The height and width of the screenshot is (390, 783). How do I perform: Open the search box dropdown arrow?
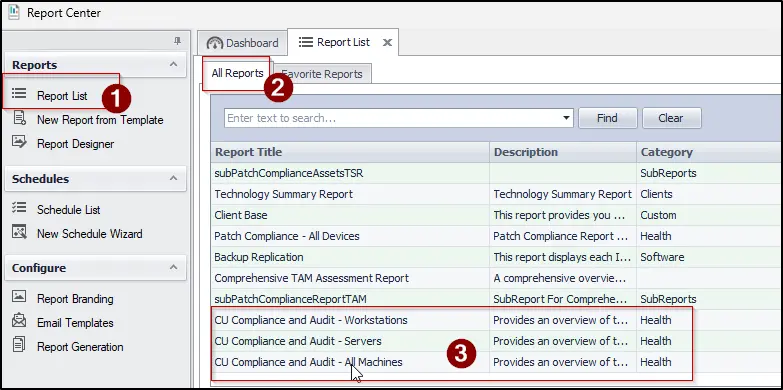(x=566, y=118)
